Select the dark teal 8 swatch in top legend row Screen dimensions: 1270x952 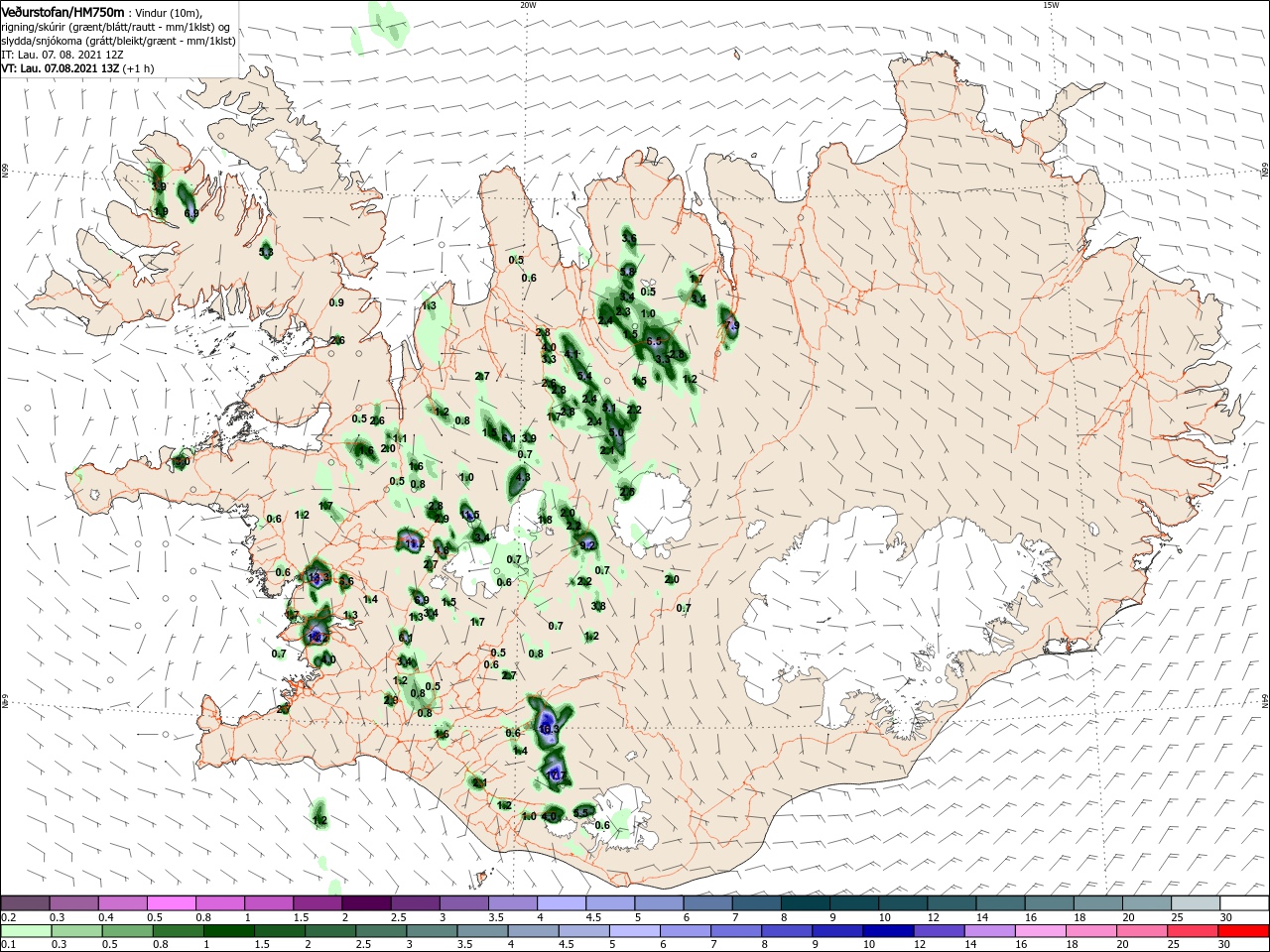804,902
